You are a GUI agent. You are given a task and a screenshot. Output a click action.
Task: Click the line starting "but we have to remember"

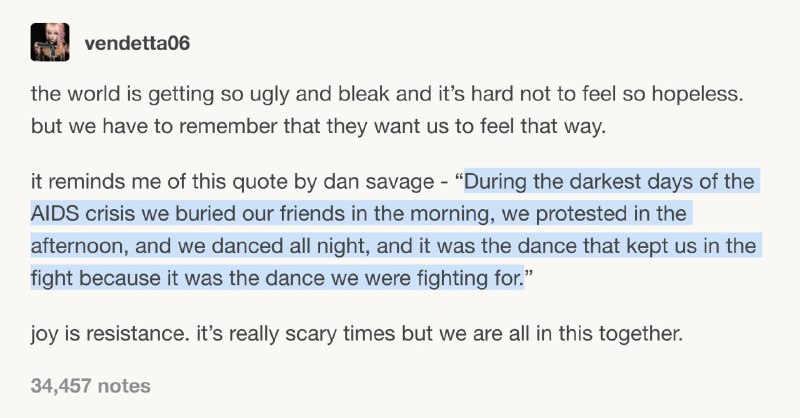point(318,126)
